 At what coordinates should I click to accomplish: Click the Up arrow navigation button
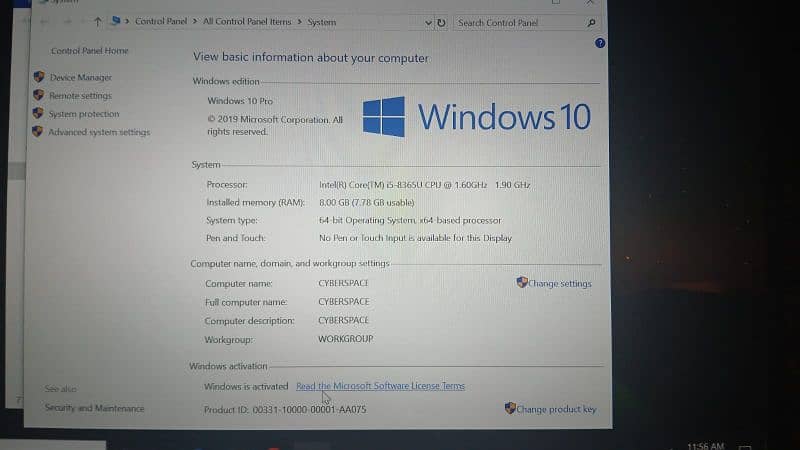[x=97, y=21]
